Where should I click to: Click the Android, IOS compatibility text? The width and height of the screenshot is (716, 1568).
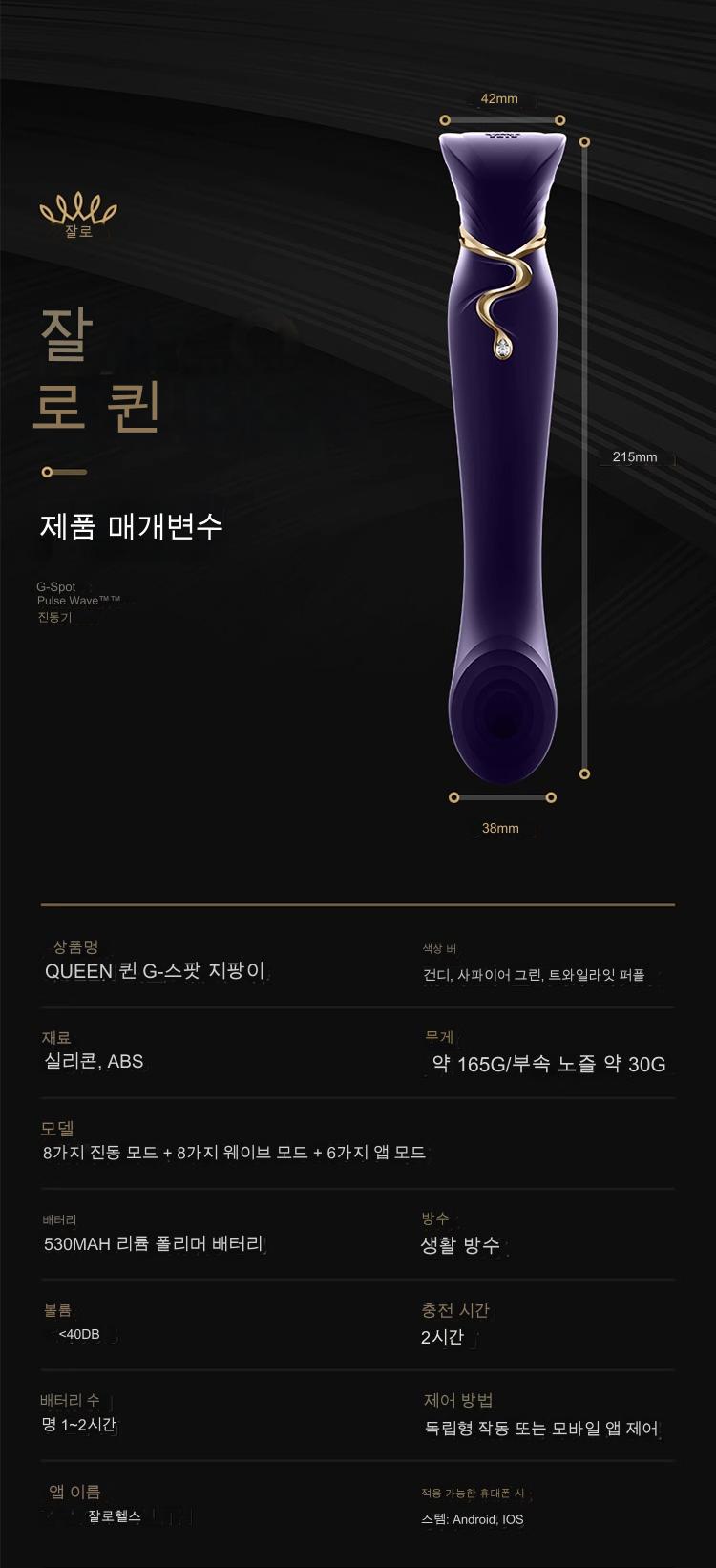pyautogui.click(x=488, y=1519)
